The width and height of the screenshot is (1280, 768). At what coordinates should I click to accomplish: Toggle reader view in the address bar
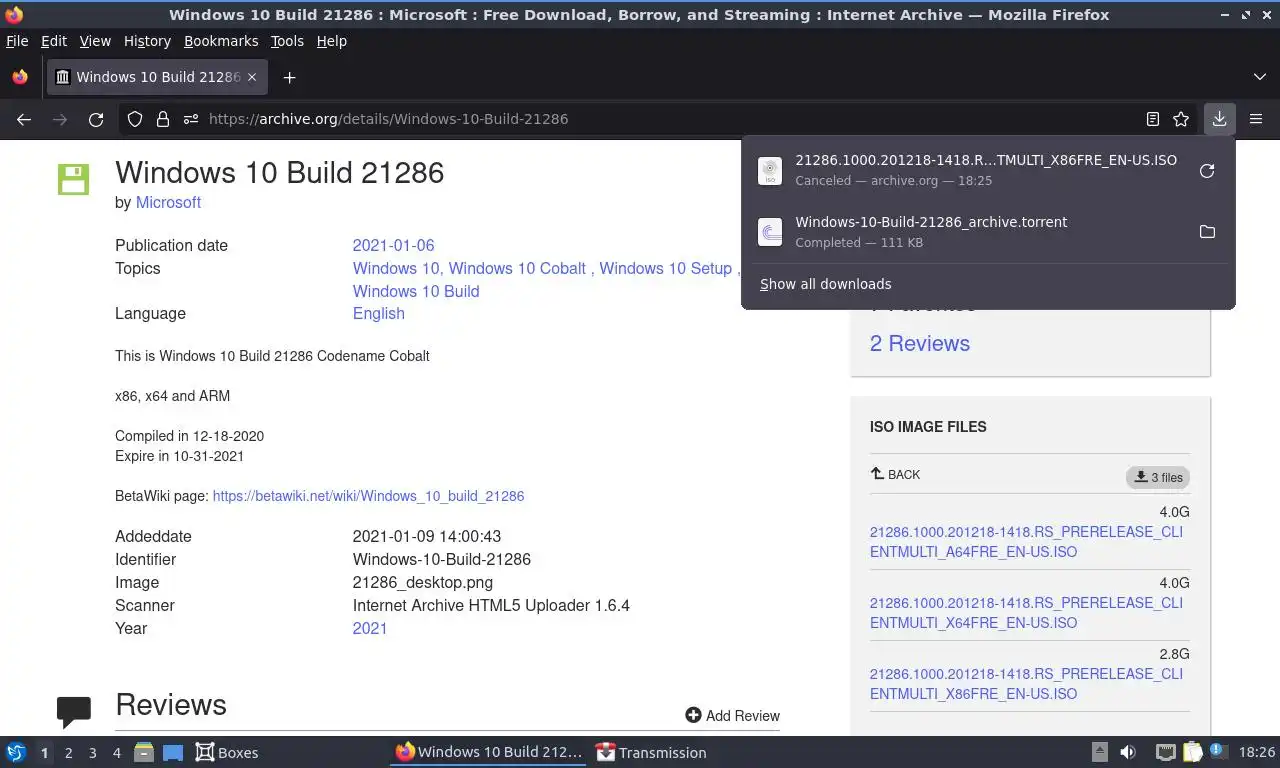pos(1153,119)
